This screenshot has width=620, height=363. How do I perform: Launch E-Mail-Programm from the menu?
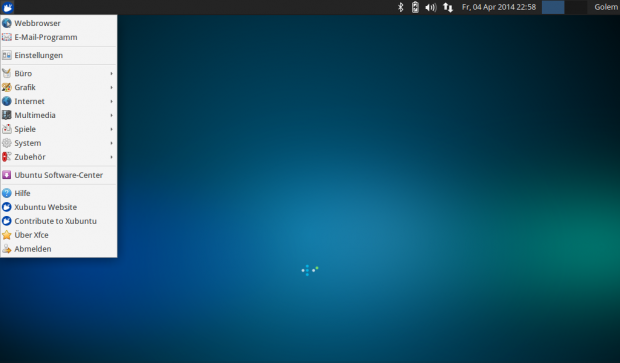click(59, 37)
